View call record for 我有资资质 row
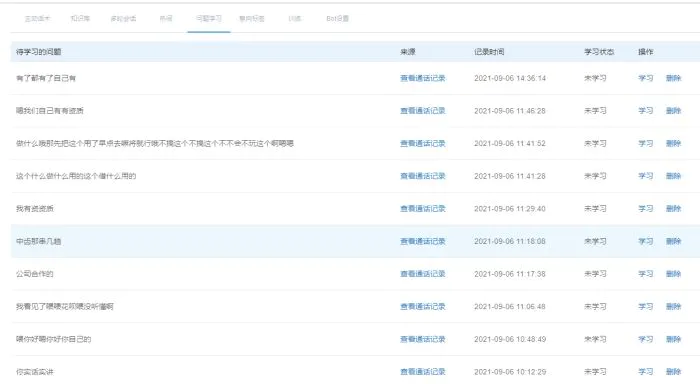This screenshot has height=384, width=700. tap(423, 209)
